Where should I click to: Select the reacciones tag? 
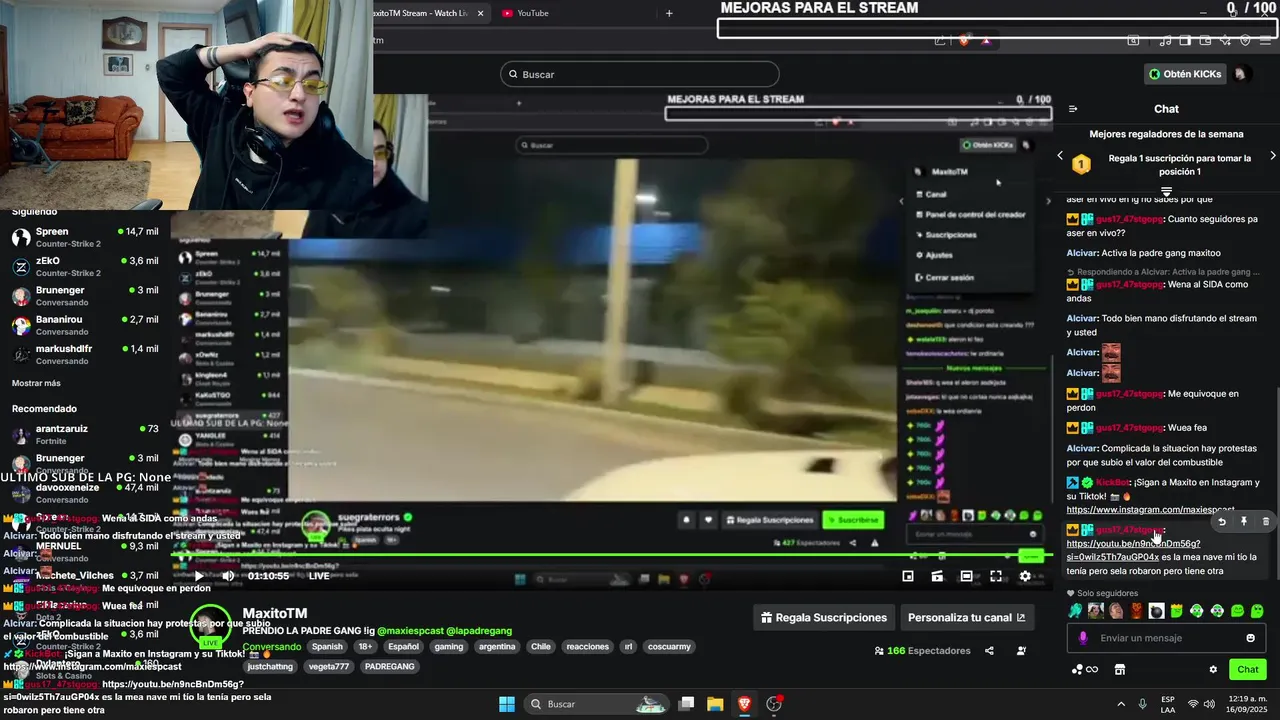click(x=587, y=646)
